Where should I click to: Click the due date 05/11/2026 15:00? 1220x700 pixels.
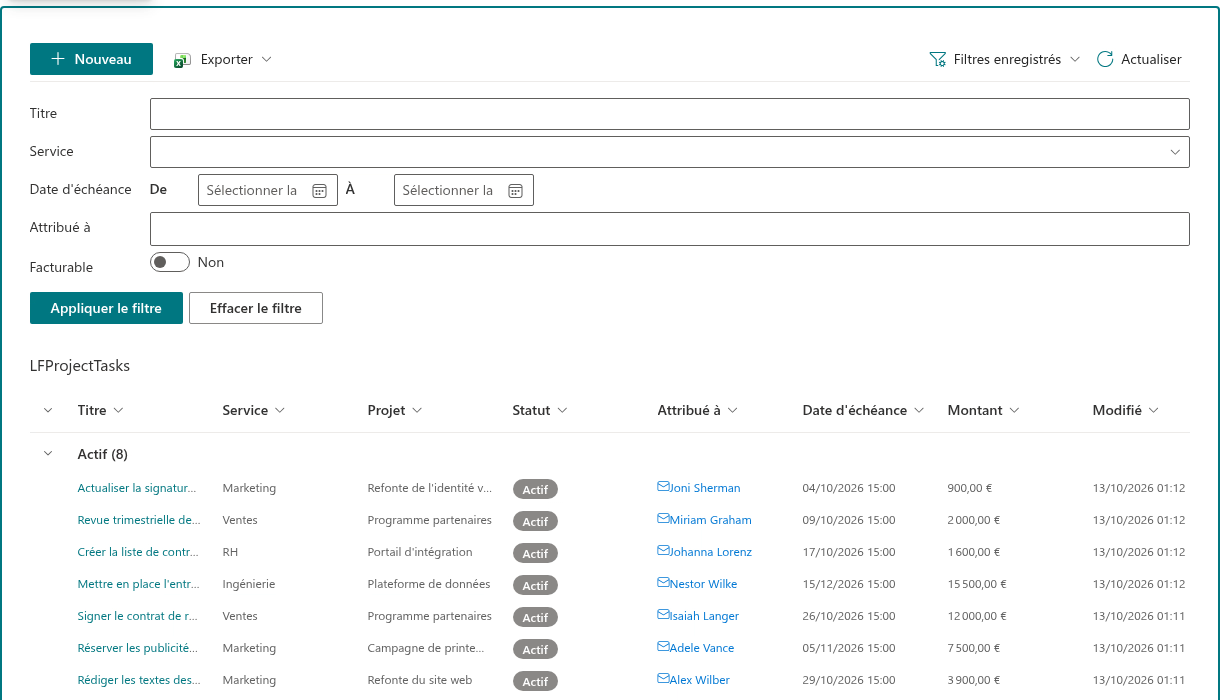tap(849, 648)
